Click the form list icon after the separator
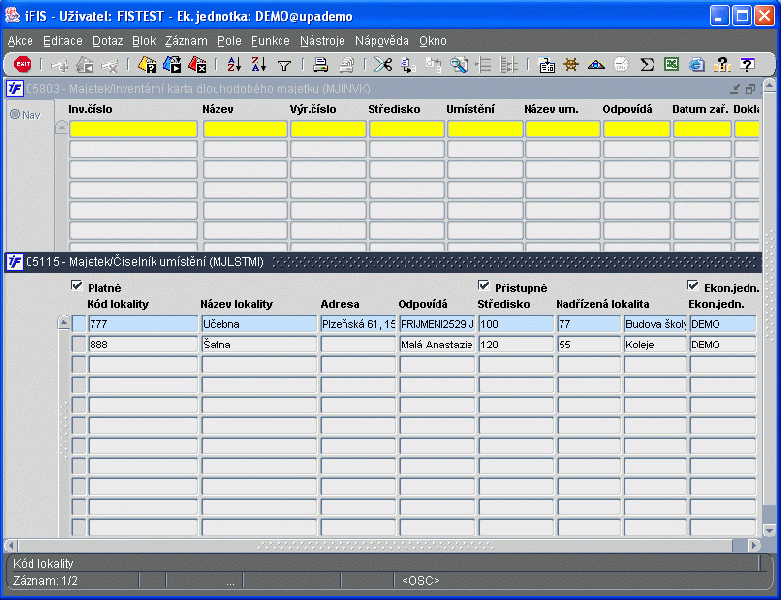The height and width of the screenshot is (600, 781). pos(546,65)
